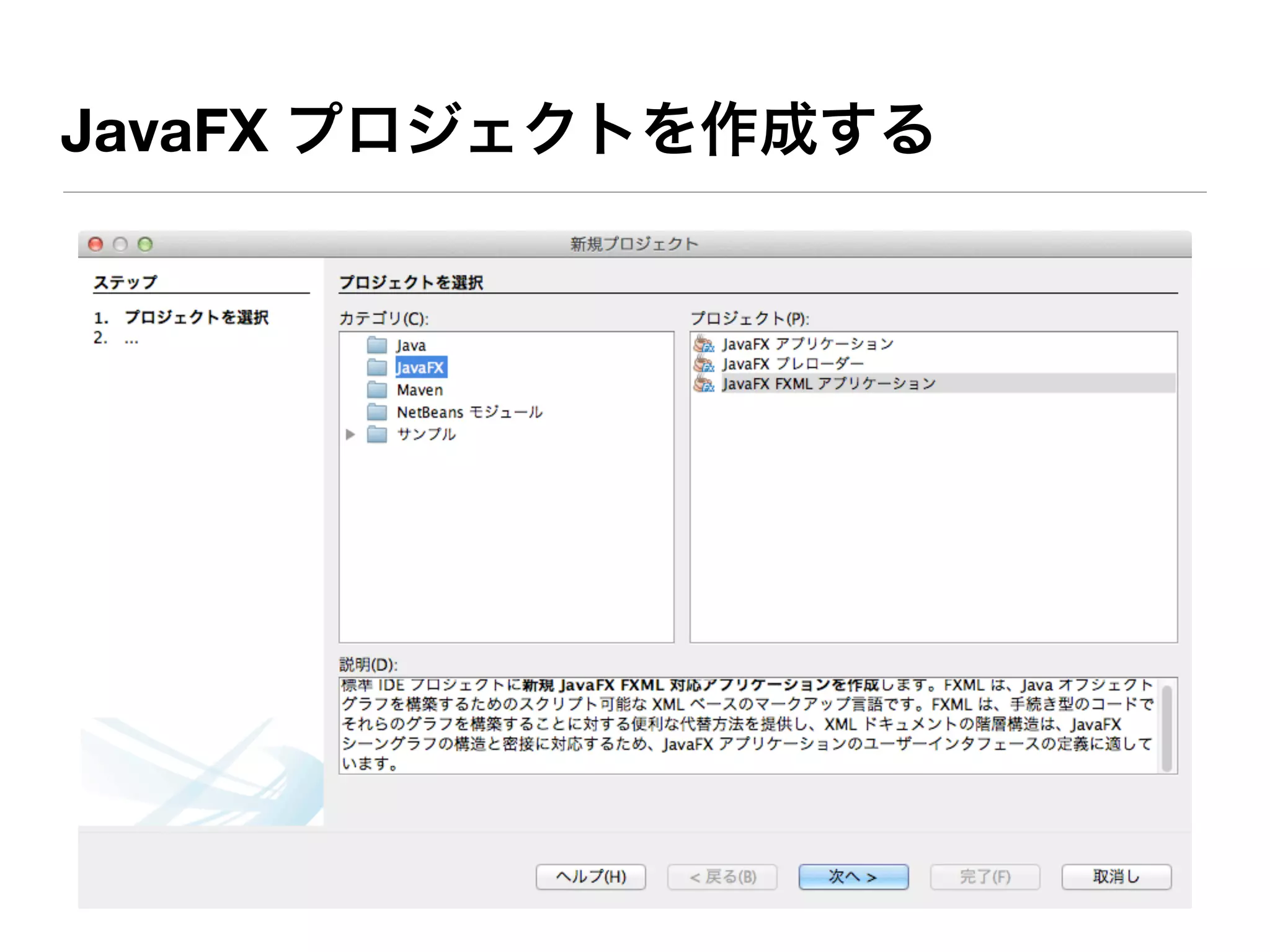Image resolution: width=1270 pixels, height=952 pixels.
Task: Click the カテゴリ(C): label
Action: (x=384, y=319)
